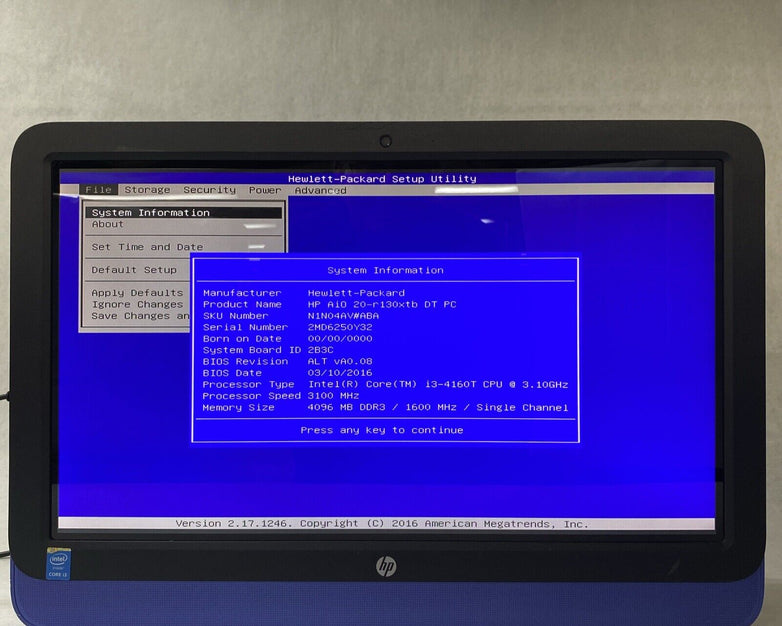Click Processor Speed value 3100 MHz
This screenshot has width=782, height=626.
[333, 396]
